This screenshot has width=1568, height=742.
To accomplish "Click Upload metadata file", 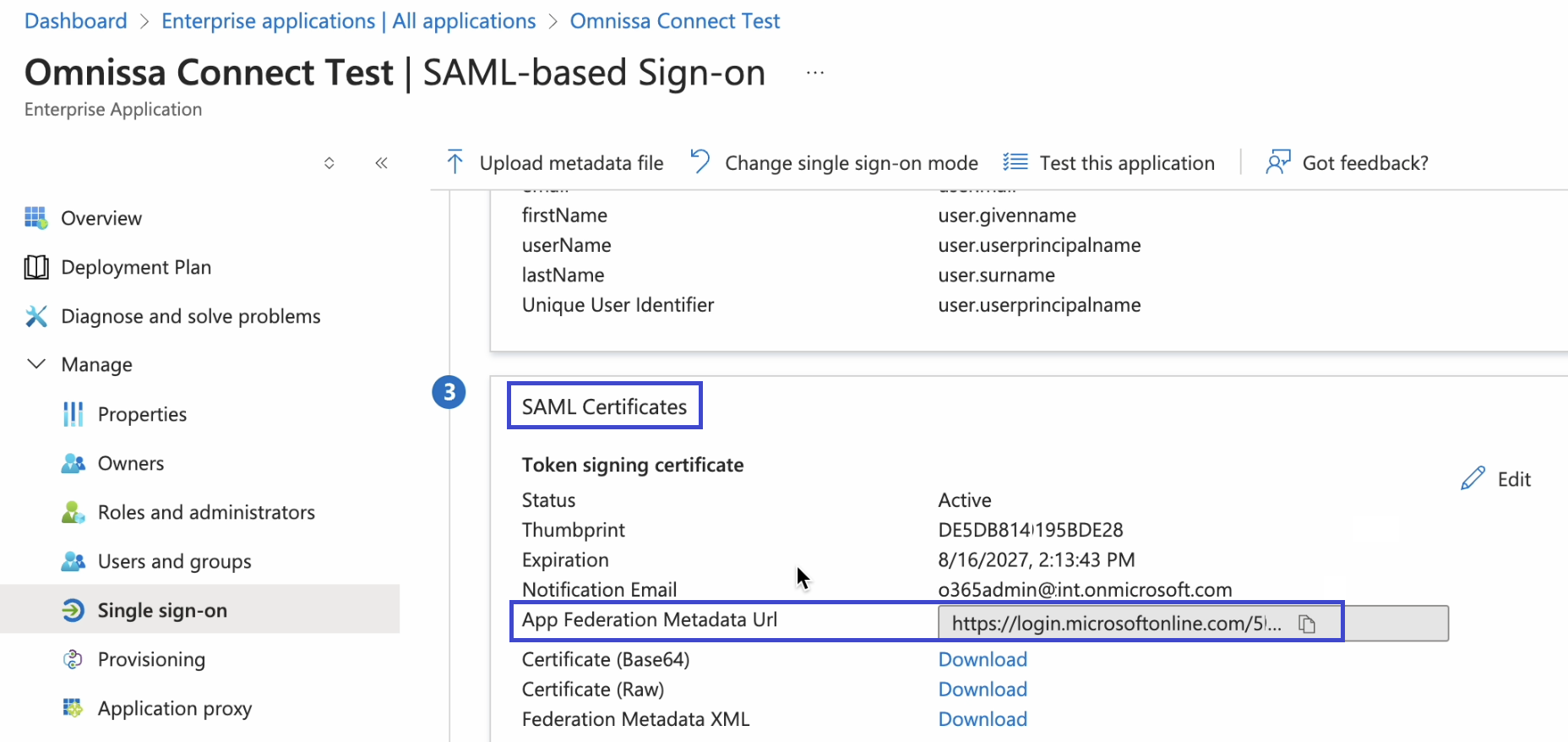I will pos(571,163).
